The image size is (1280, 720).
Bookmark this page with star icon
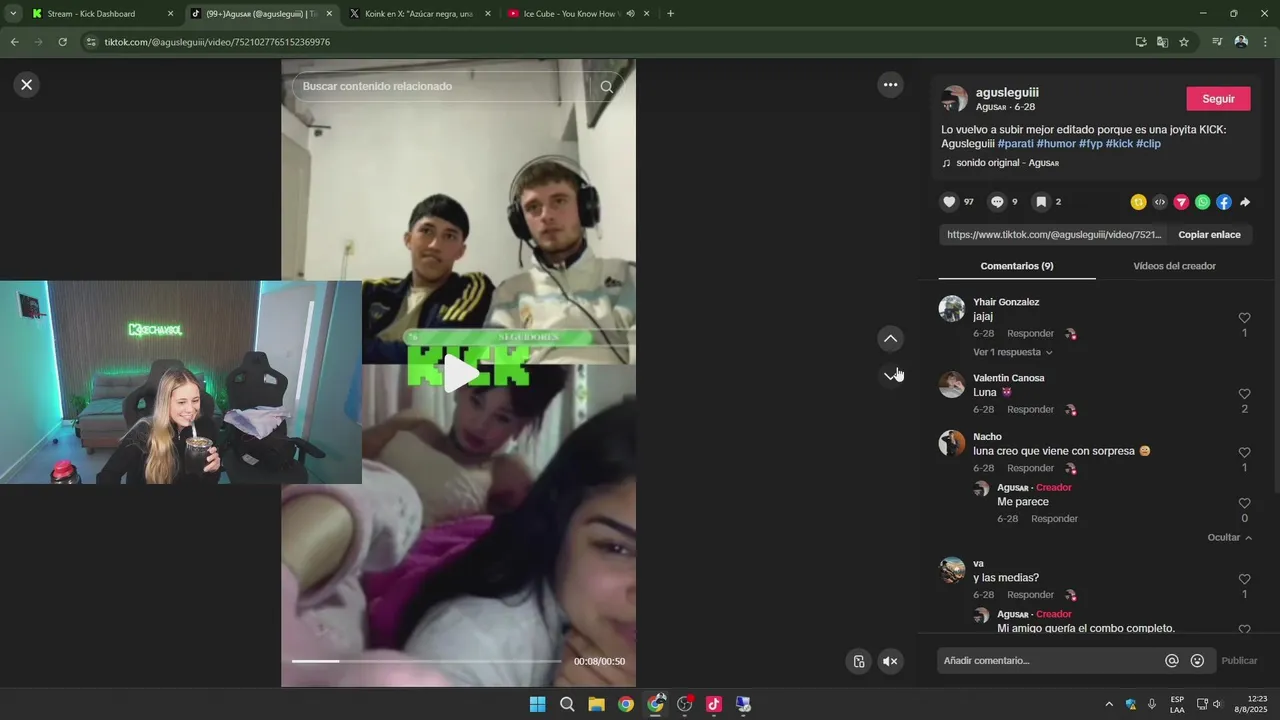click(1184, 42)
